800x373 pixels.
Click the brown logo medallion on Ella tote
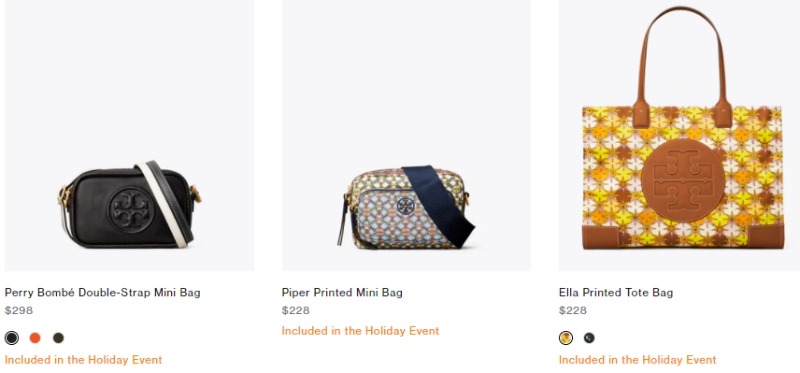point(683,180)
